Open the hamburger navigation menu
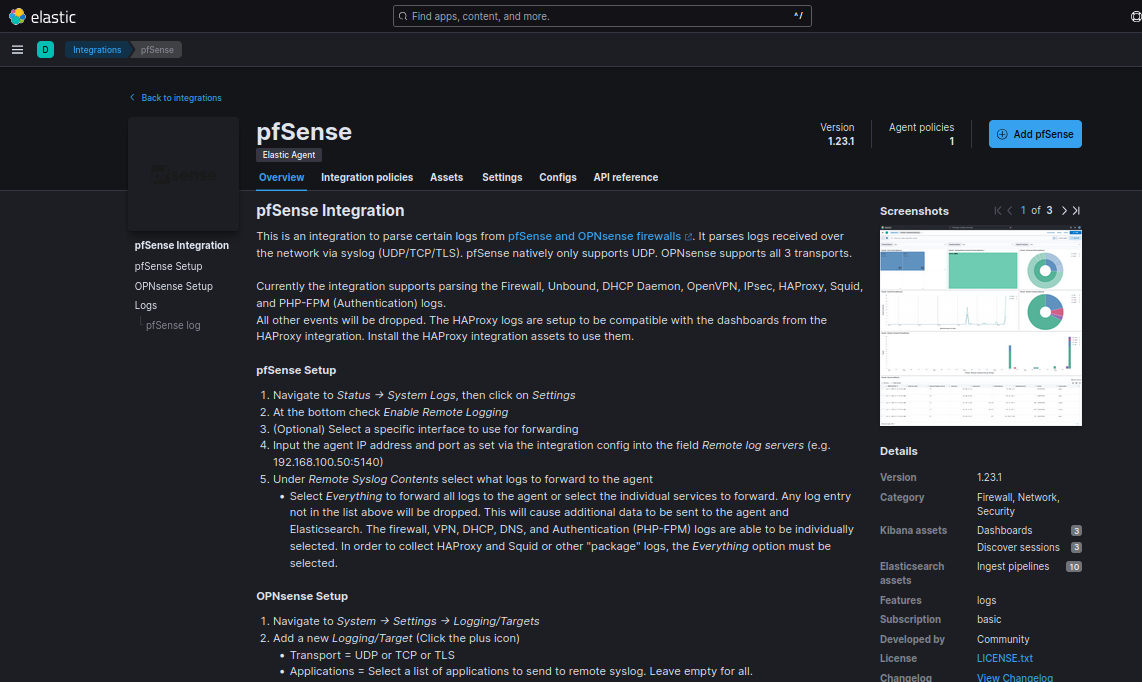 (x=17, y=50)
